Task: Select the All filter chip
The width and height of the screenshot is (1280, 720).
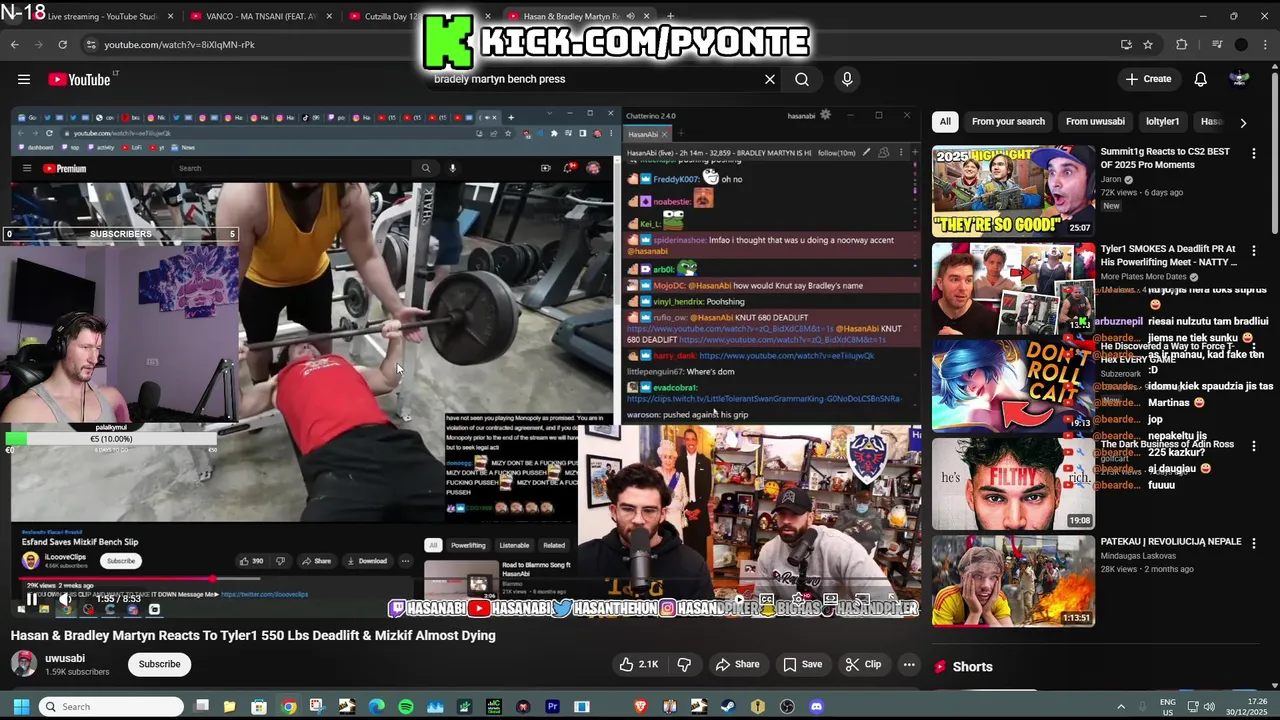Action: [945, 121]
